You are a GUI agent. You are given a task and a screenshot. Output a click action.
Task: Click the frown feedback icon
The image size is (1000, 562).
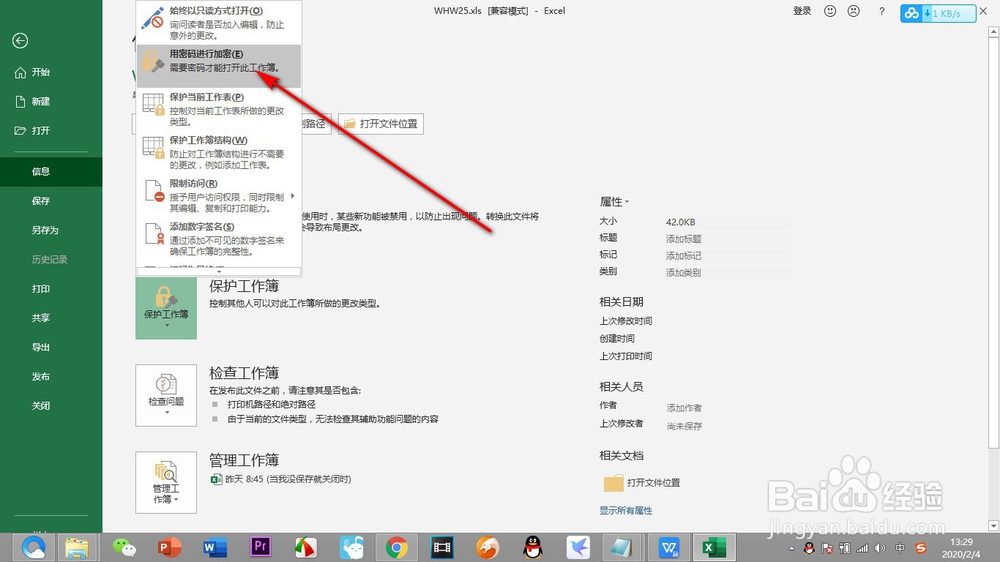pos(853,11)
